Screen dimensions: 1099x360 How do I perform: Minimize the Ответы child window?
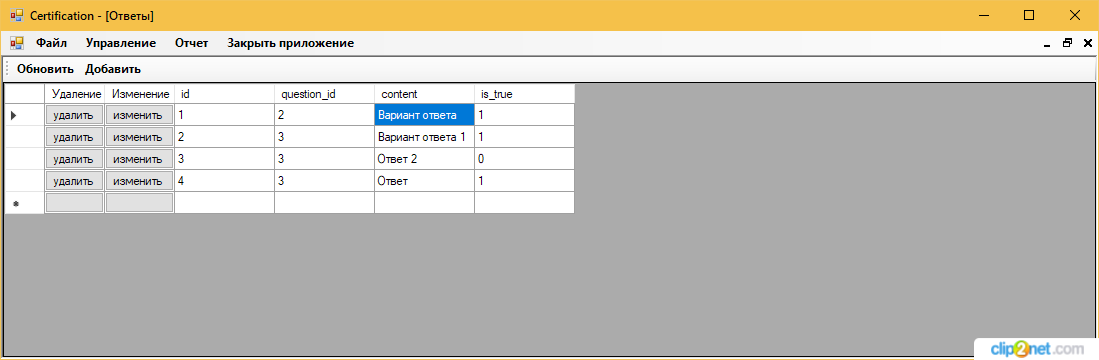(1047, 43)
